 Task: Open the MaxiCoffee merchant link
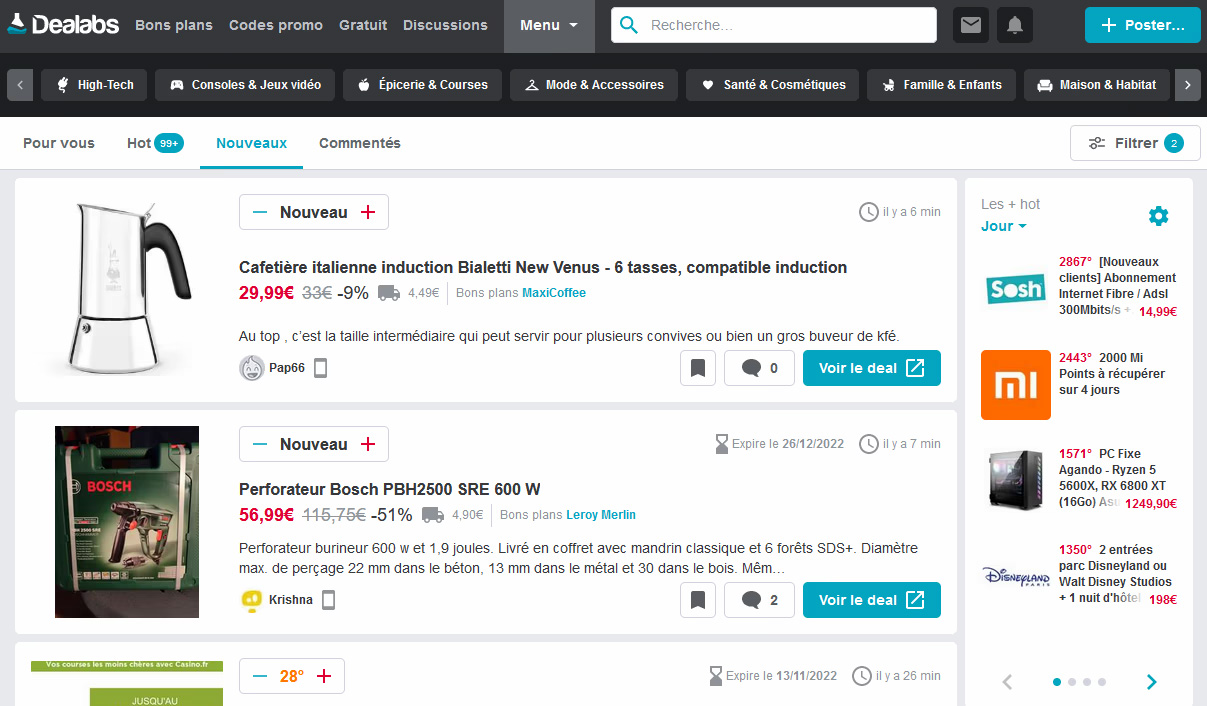coord(554,293)
